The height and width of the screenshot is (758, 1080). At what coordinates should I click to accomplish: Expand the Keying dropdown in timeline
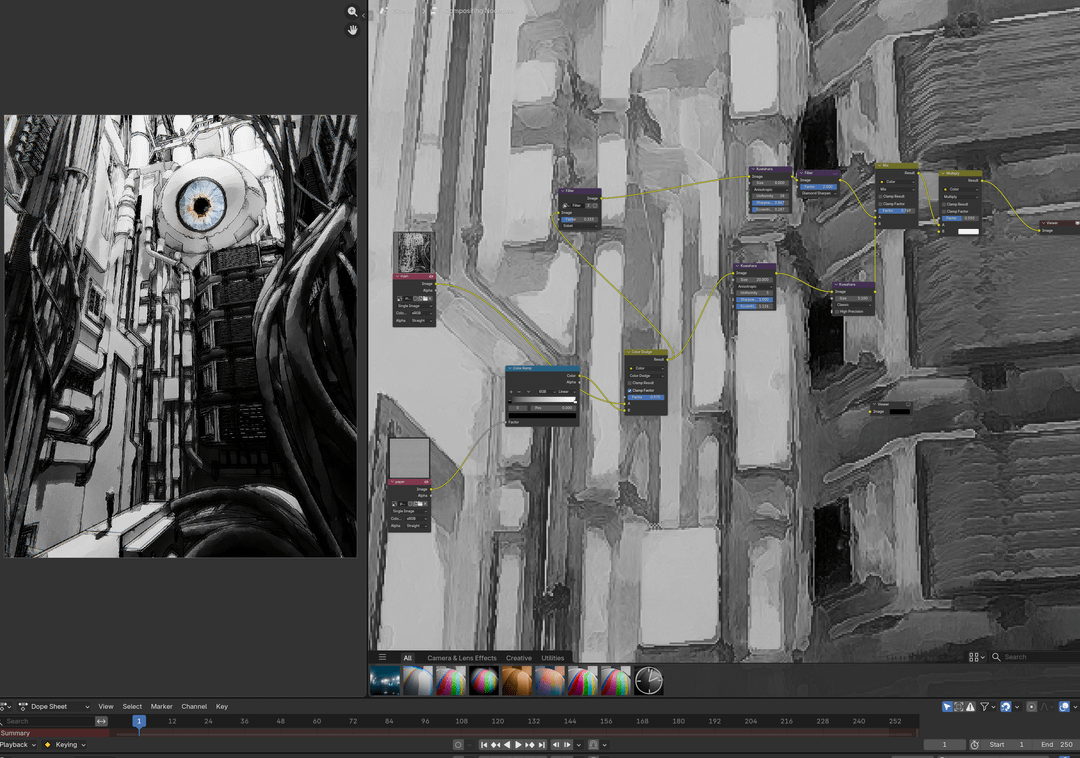pyautogui.click(x=66, y=745)
